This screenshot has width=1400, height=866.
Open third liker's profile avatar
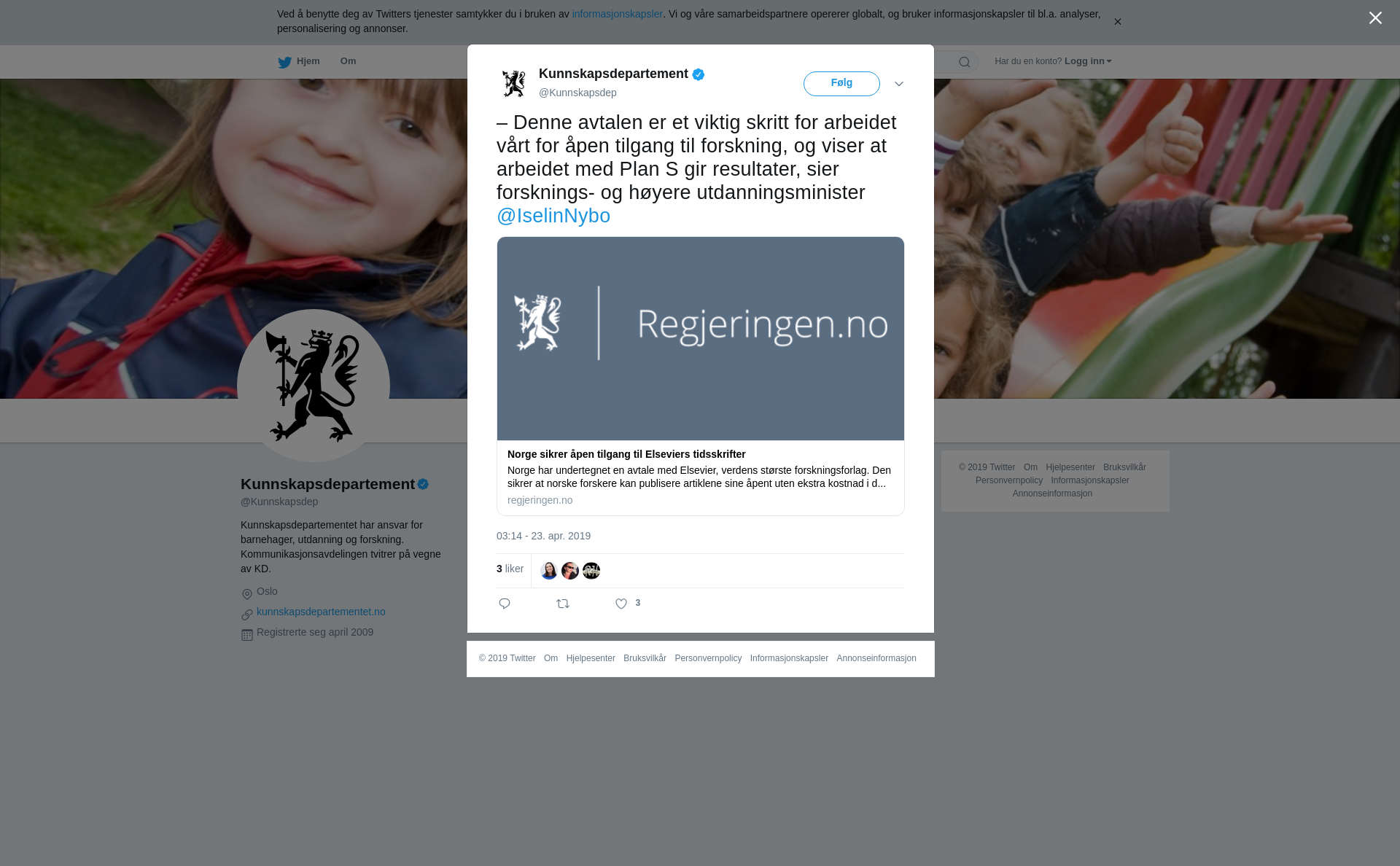pos(591,571)
